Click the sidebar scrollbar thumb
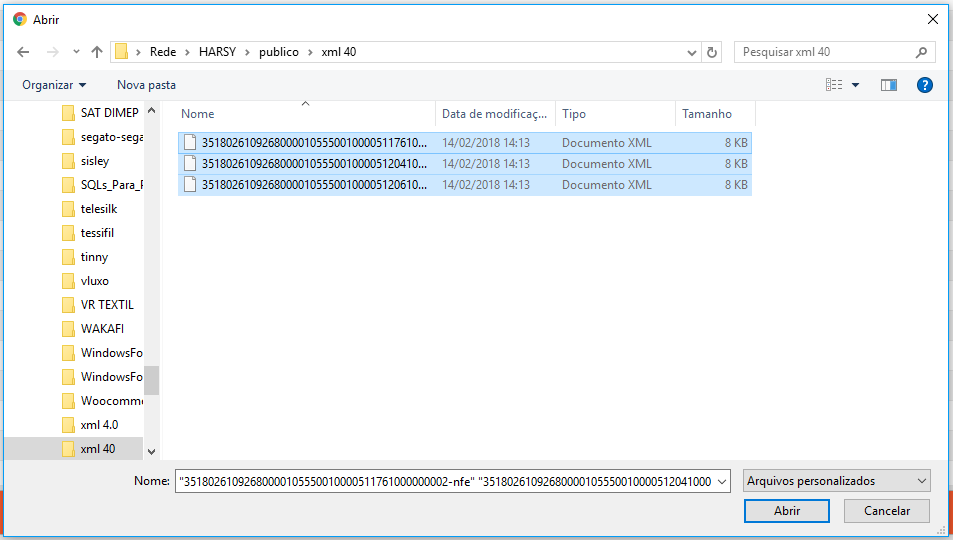The height and width of the screenshot is (540, 953). coord(151,380)
